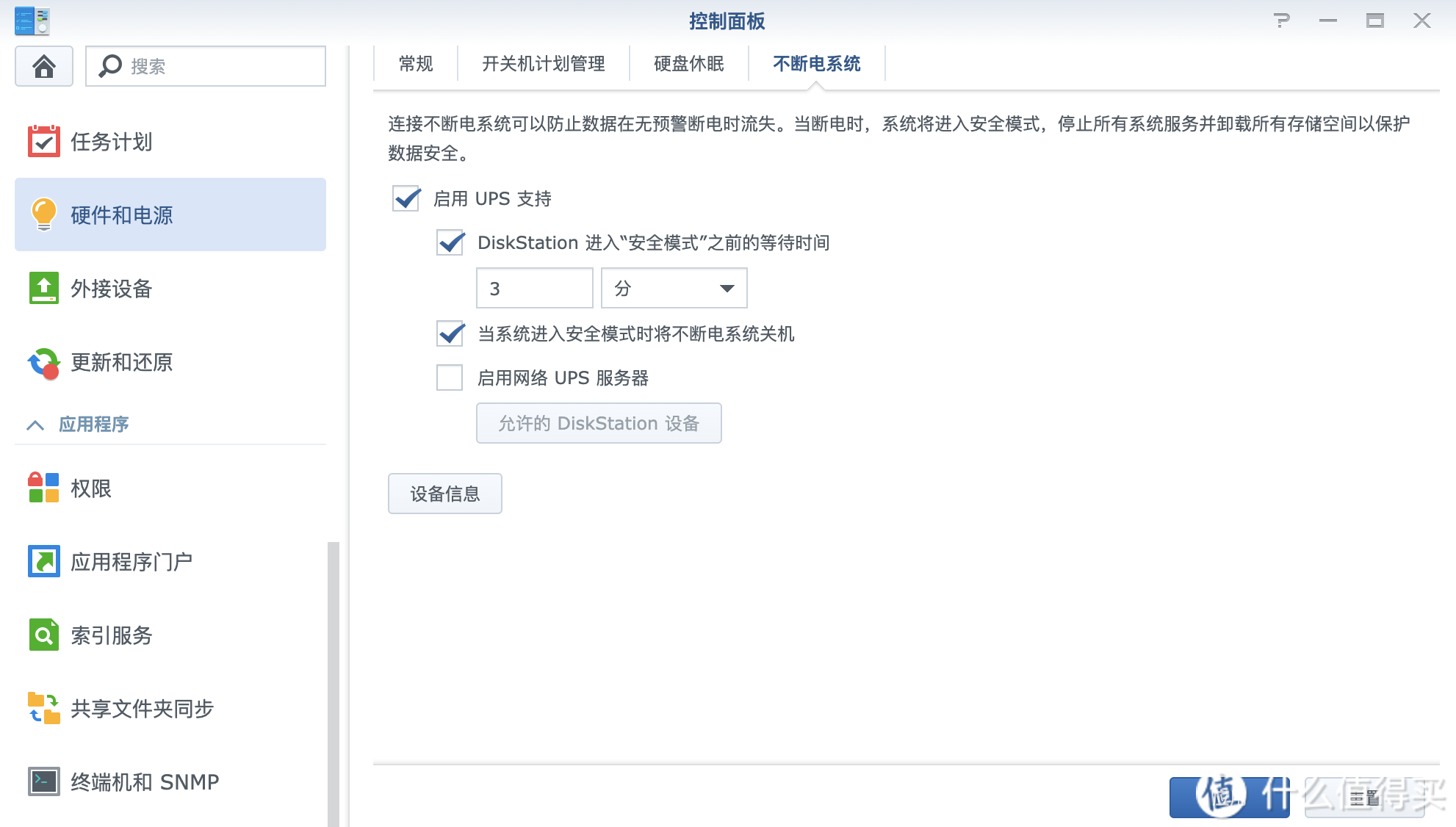Open Indexing Service search icon

[44, 635]
